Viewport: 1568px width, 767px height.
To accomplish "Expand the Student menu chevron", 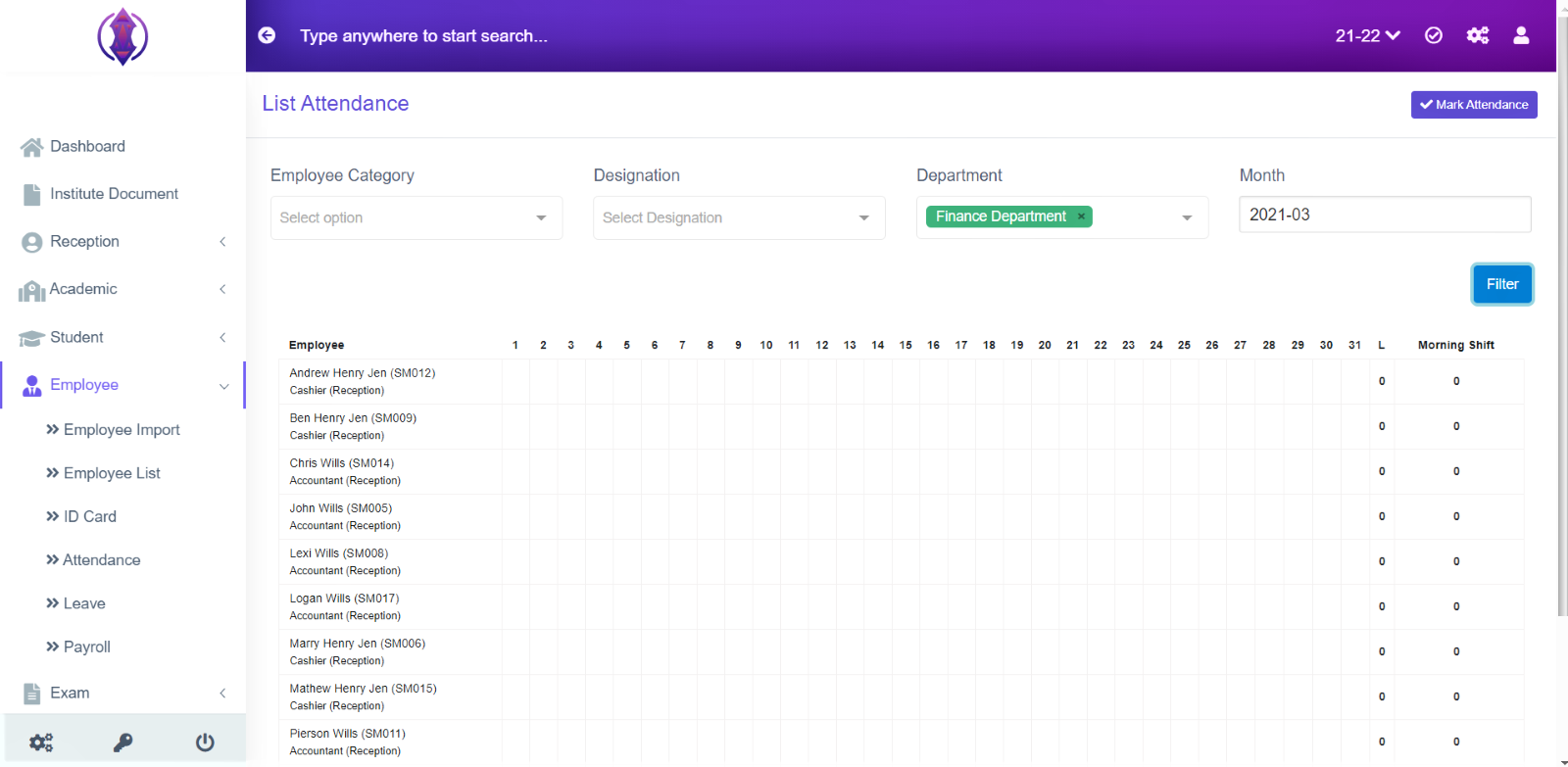I will (222, 337).
